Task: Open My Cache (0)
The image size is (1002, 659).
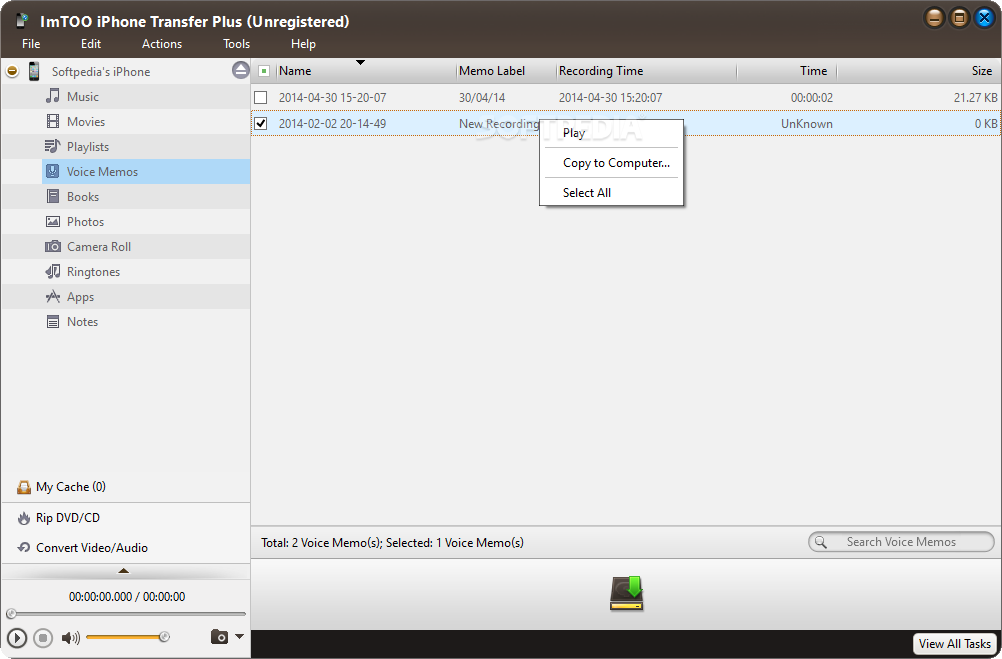Action: tap(70, 486)
